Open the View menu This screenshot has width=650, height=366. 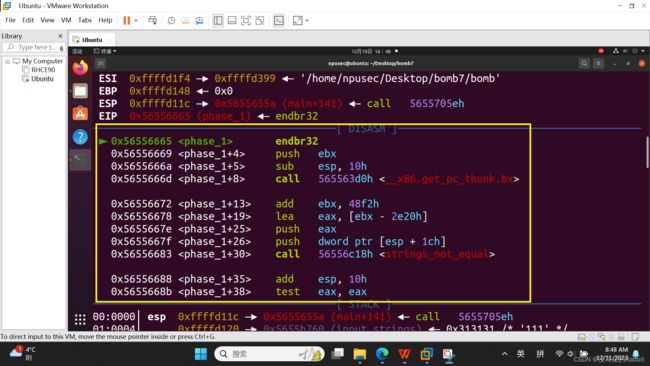(x=47, y=20)
